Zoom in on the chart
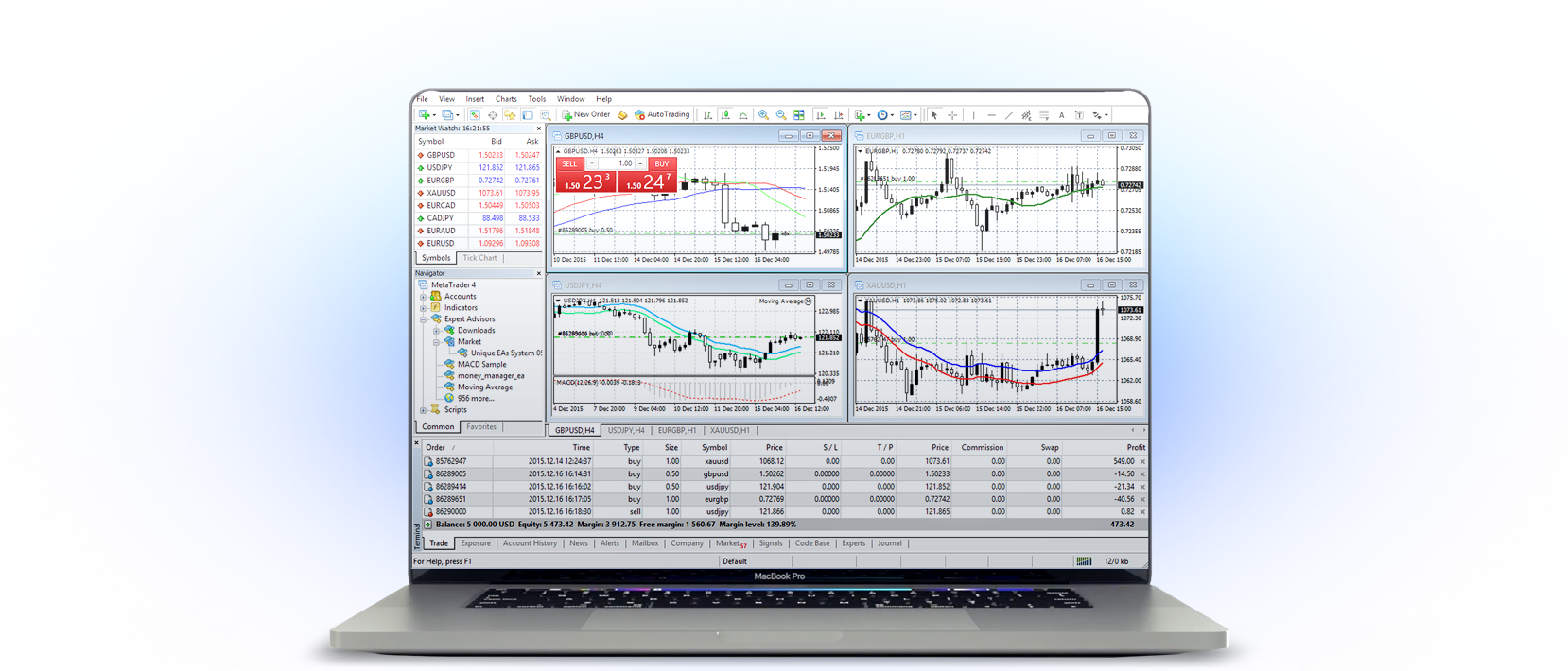The image size is (1568, 671). click(x=763, y=115)
